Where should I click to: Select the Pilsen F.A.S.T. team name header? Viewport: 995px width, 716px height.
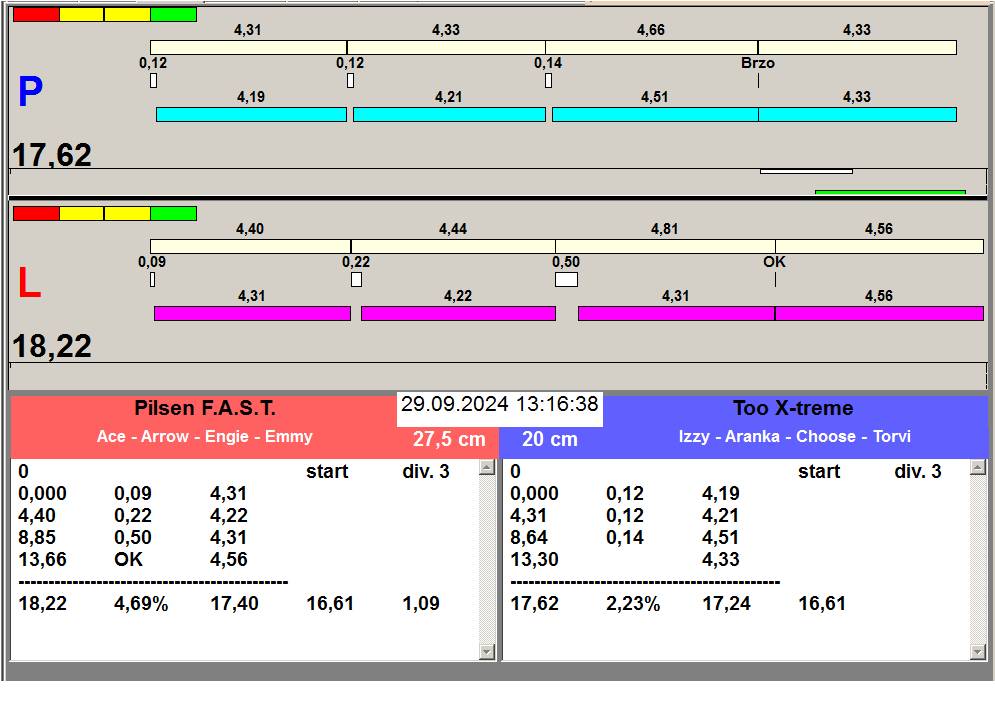(205, 409)
